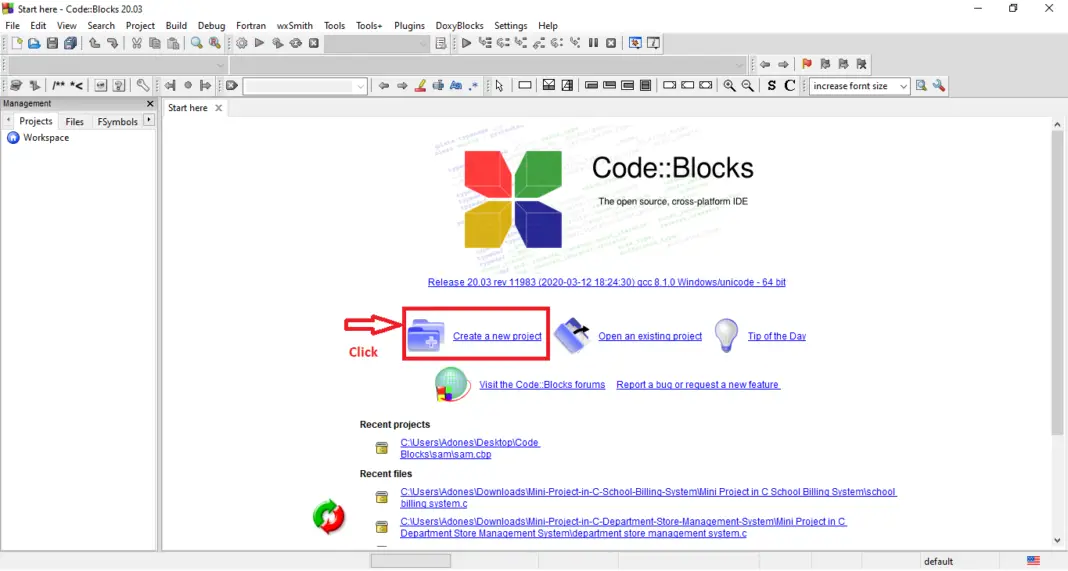Close the Management panel
The image size is (1068, 571).
click(x=150, y=104)
